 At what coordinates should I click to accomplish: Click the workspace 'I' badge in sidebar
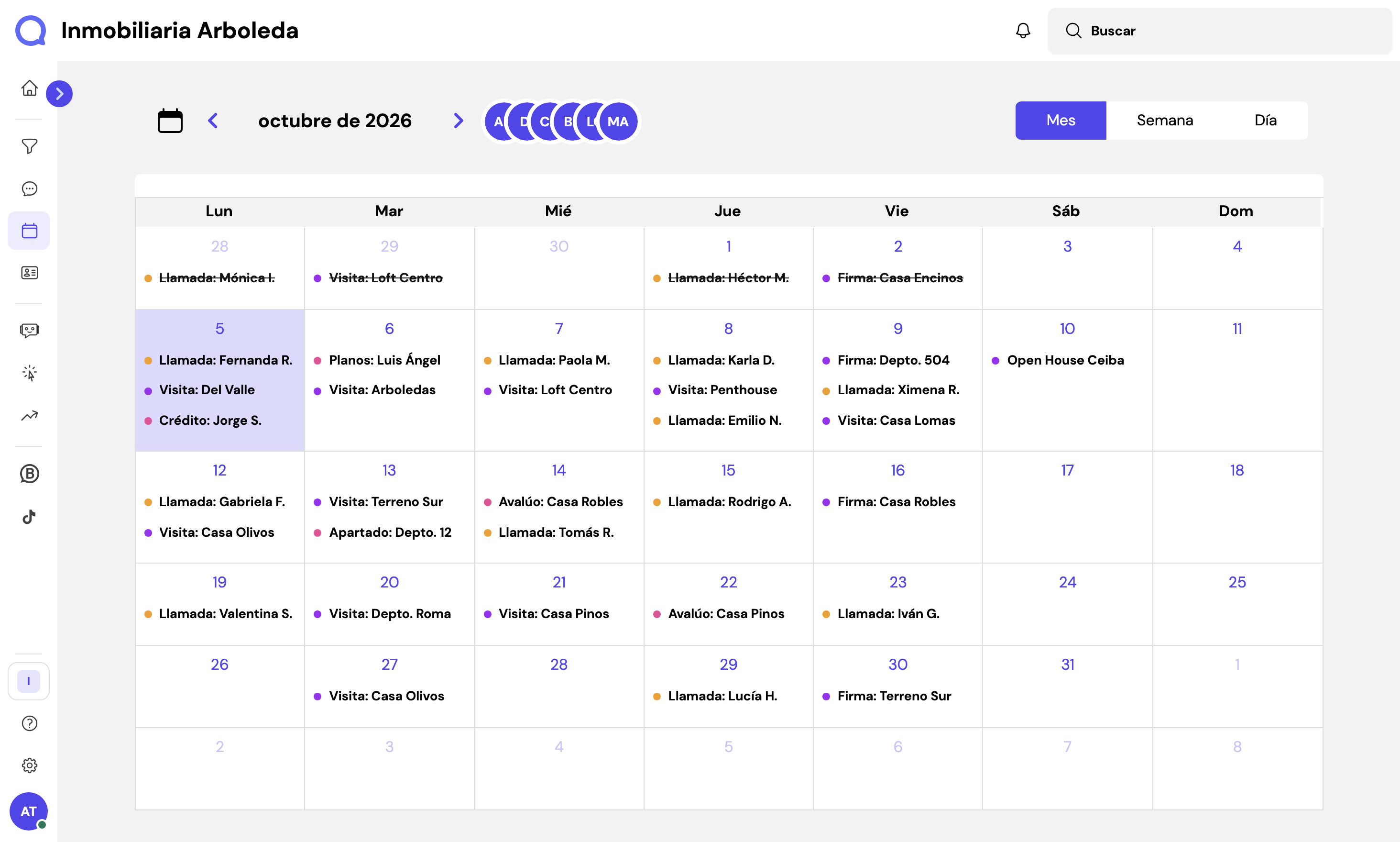click(x=29, y=681)
